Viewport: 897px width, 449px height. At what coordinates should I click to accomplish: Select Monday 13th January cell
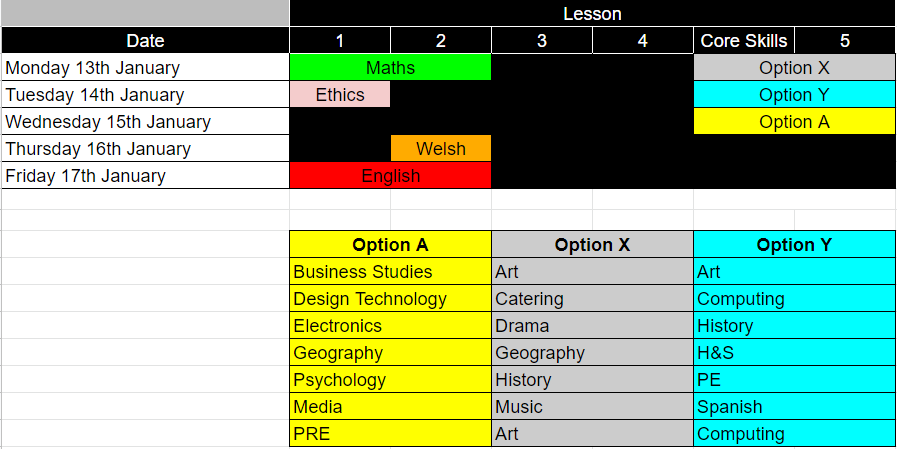tap(145, 67)
